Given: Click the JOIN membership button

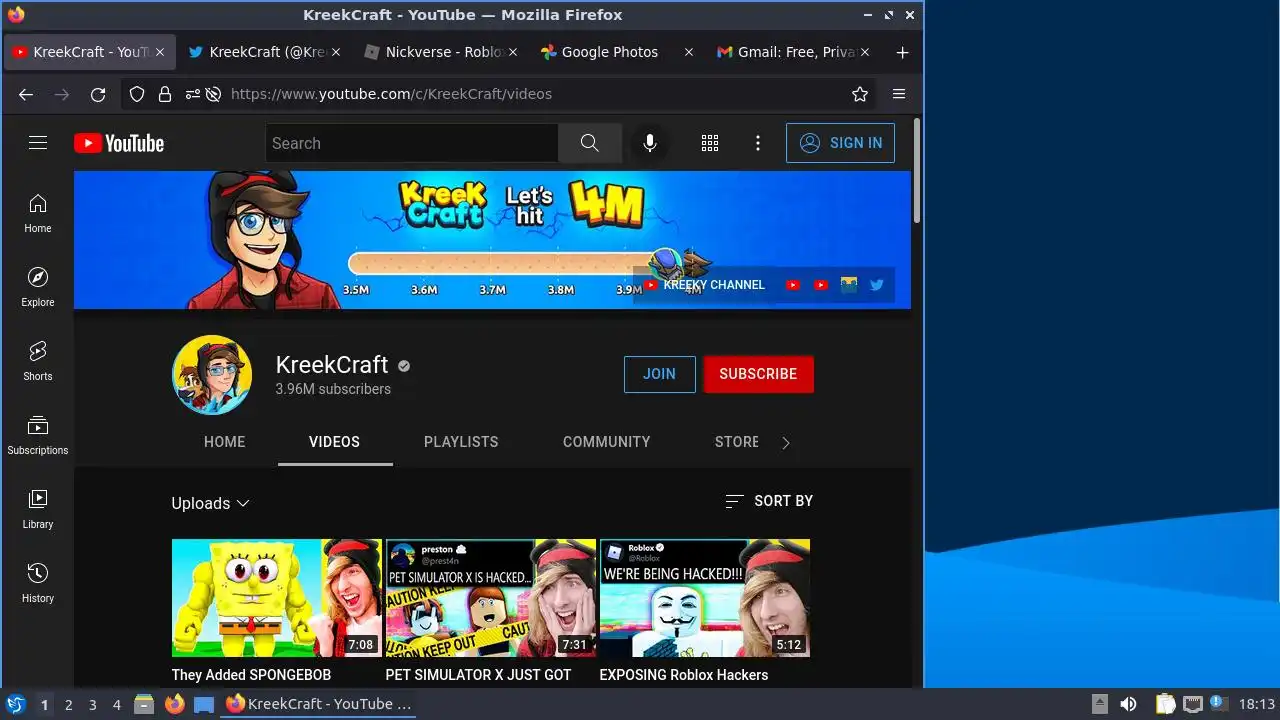Looking at the screenshot, I should click(659, 374).
